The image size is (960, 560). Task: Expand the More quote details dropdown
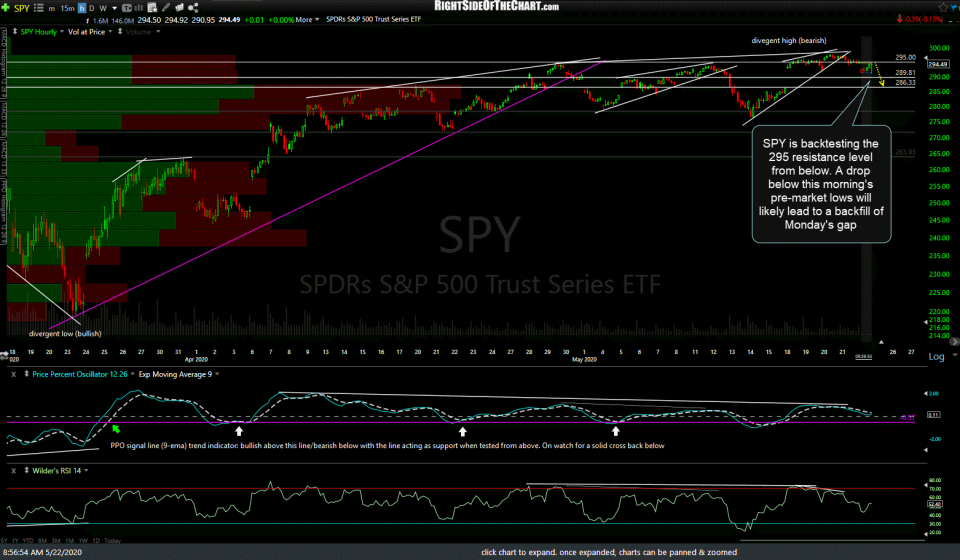click(307, 20)
